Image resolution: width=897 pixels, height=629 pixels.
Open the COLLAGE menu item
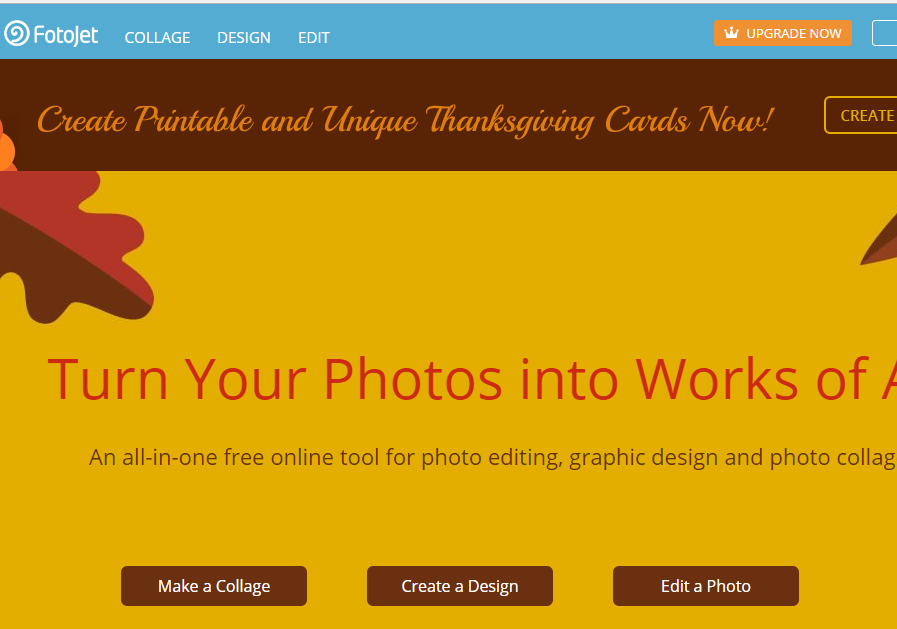coord(157,38)
